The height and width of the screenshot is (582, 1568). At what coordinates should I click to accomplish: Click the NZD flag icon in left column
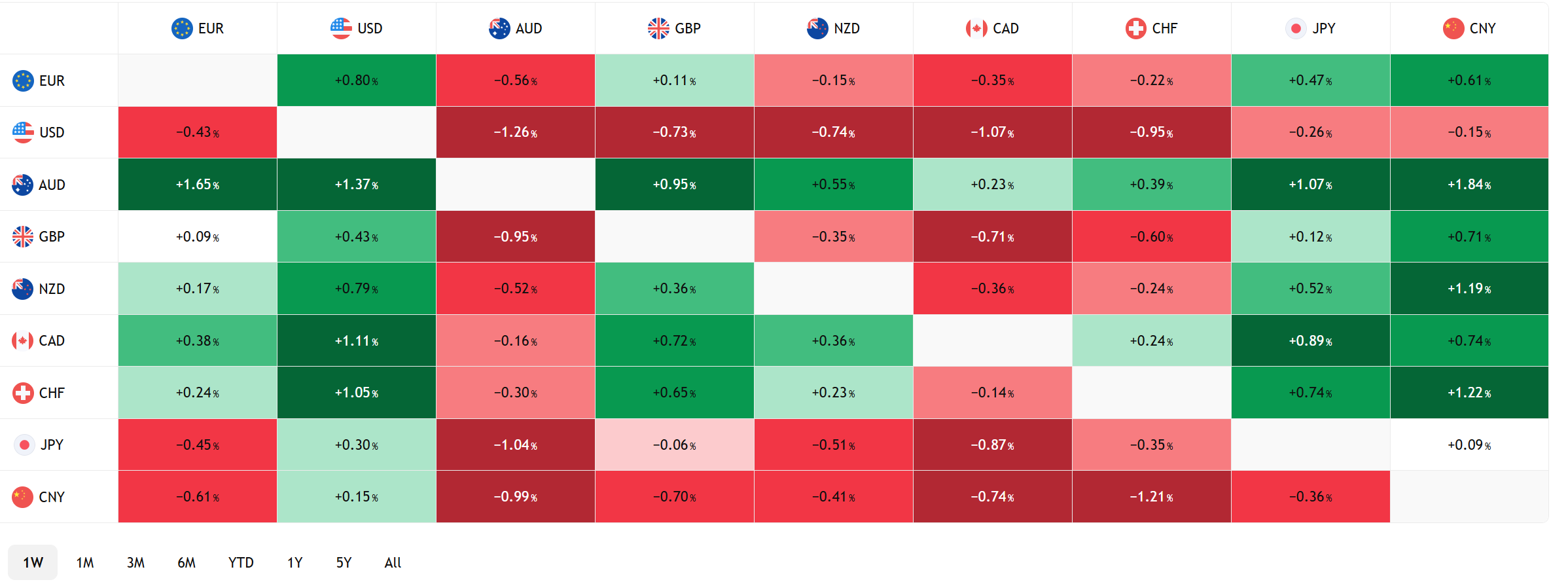[x=23, y=289]
